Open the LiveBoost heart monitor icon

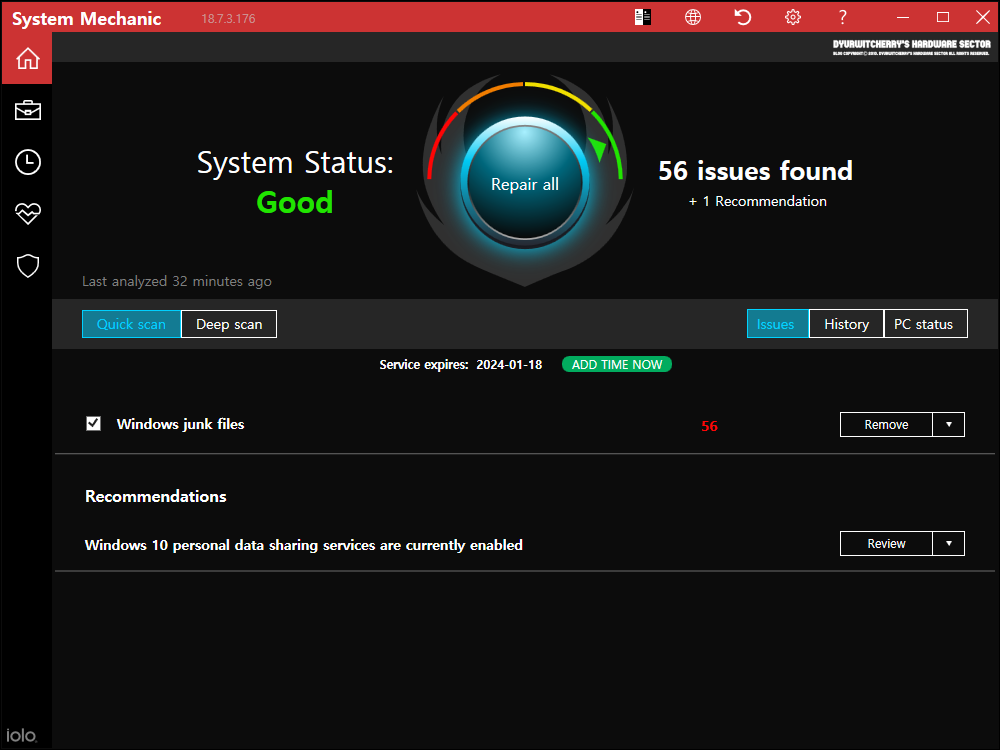pyautogui.click(x=27, y=214)
